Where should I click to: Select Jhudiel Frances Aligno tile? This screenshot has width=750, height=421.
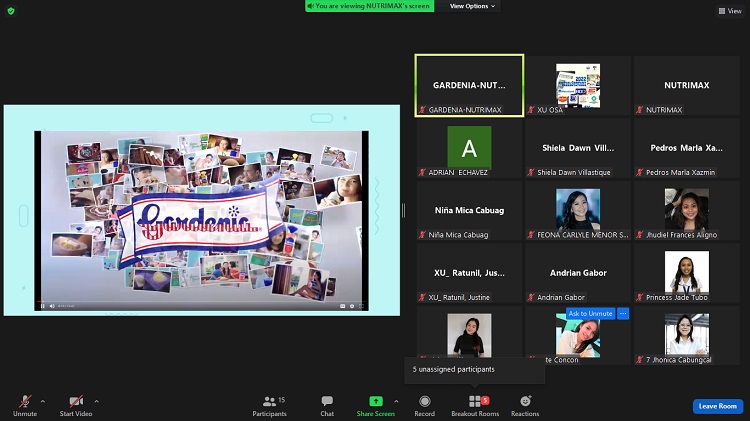click(x=687, y=210)
